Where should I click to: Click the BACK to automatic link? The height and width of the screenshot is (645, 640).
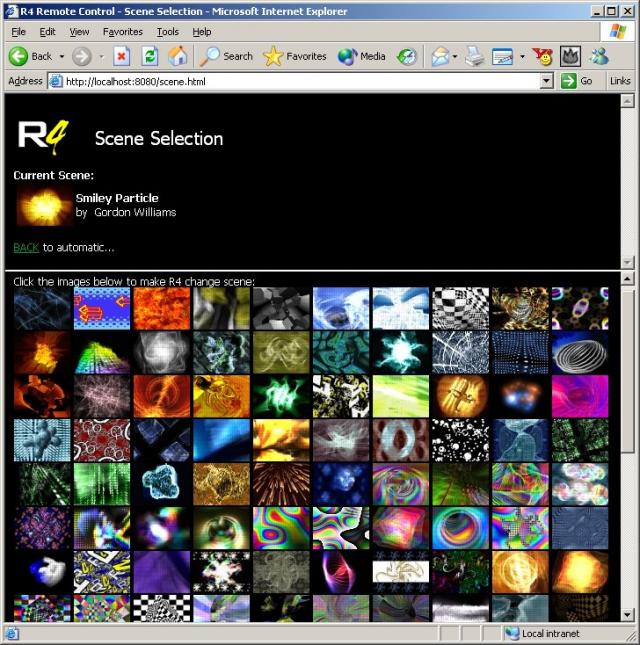point(26,247)
